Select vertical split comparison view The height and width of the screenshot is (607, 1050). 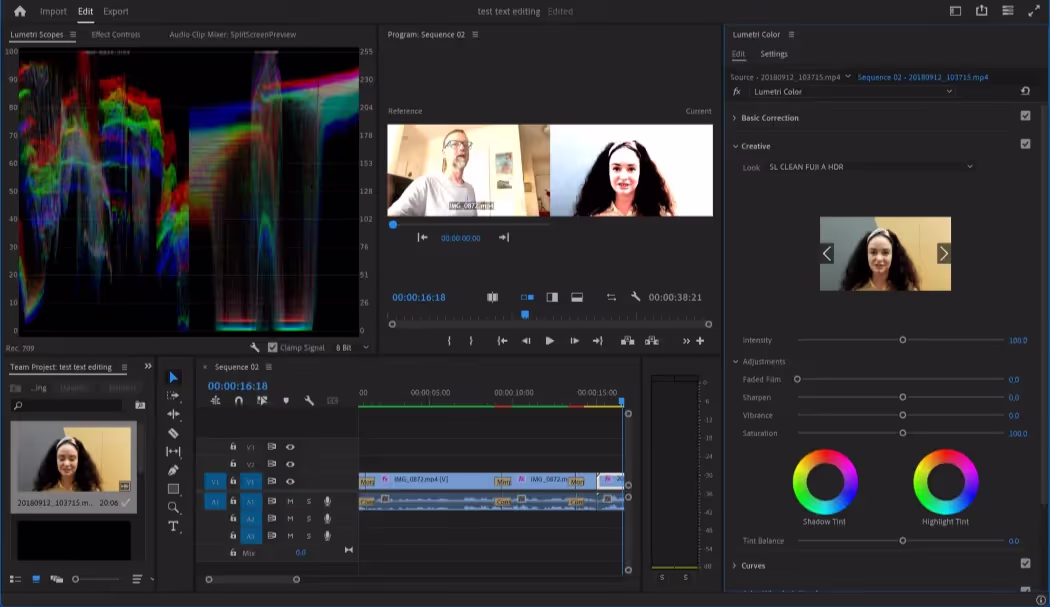[x=552, y=297]
